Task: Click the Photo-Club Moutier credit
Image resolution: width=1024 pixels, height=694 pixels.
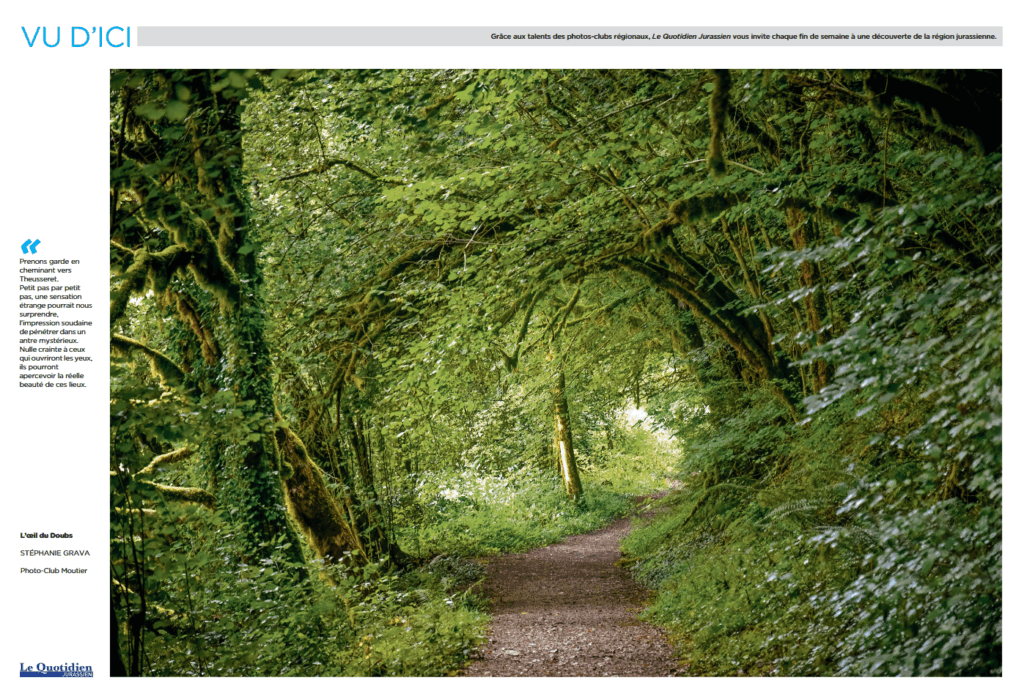Action: [53, 570]
